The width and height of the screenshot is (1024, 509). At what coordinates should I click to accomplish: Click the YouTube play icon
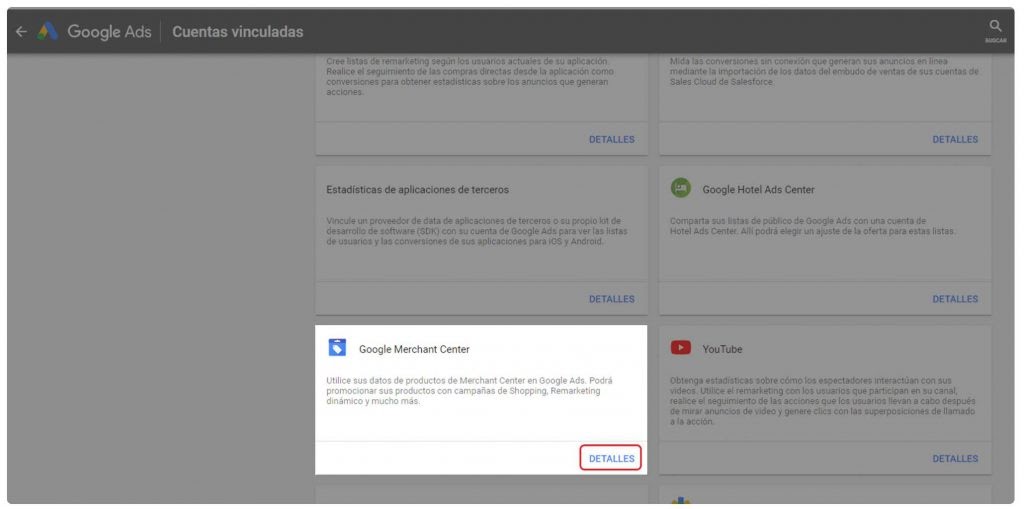[x=680, y=348]
